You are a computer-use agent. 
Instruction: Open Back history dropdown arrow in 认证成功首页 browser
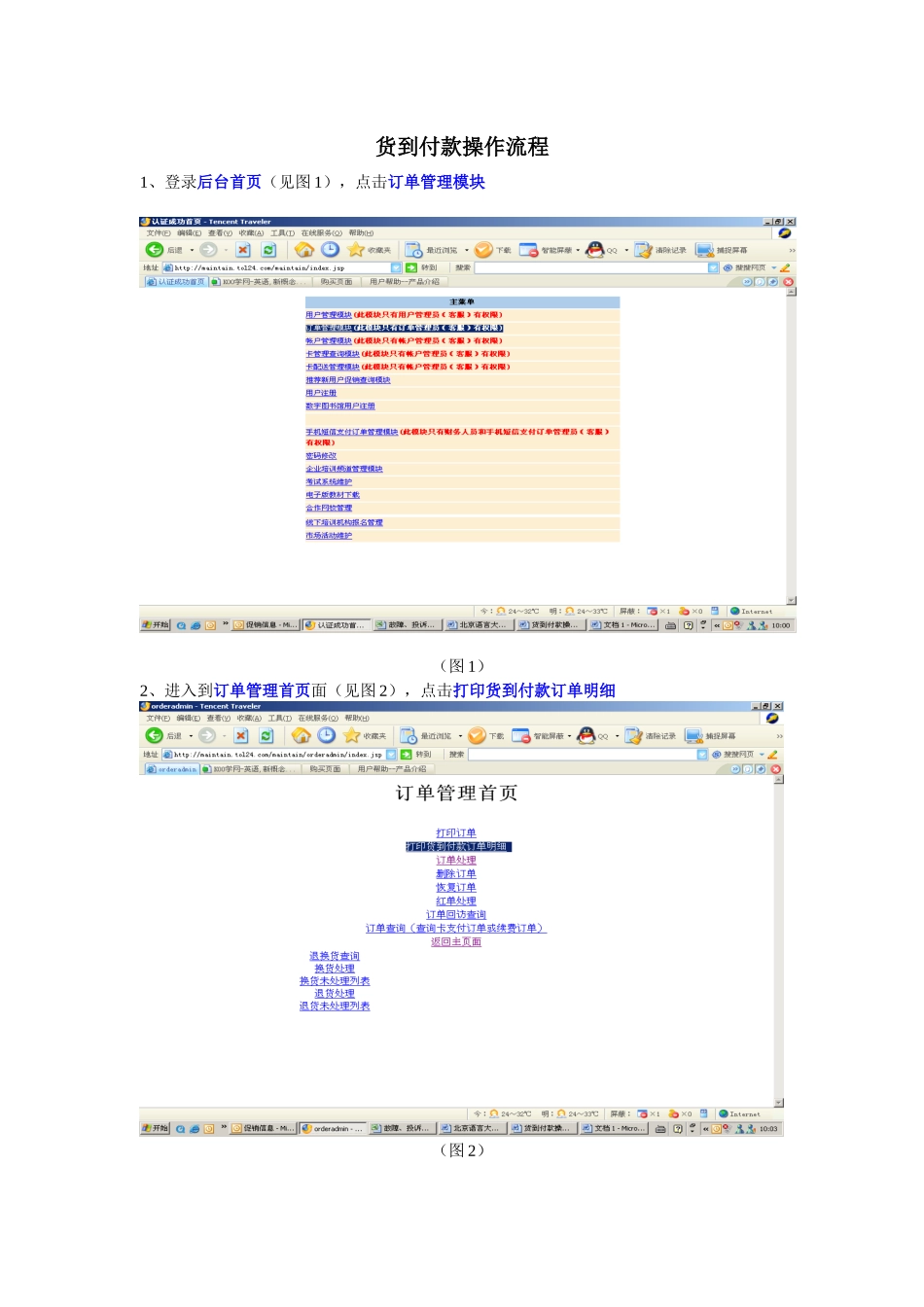pyautogui.click(x=193, y=250)
